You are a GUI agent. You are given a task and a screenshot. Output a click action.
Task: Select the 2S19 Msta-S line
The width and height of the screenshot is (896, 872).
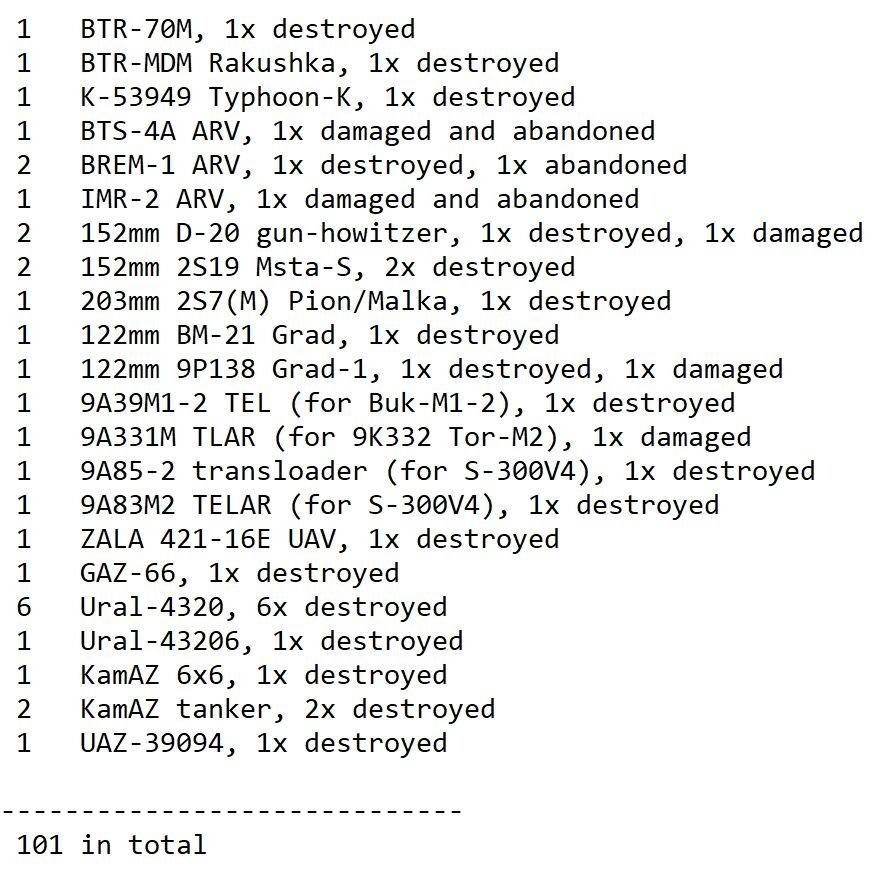pyautogui.click(x=327, y=267)
